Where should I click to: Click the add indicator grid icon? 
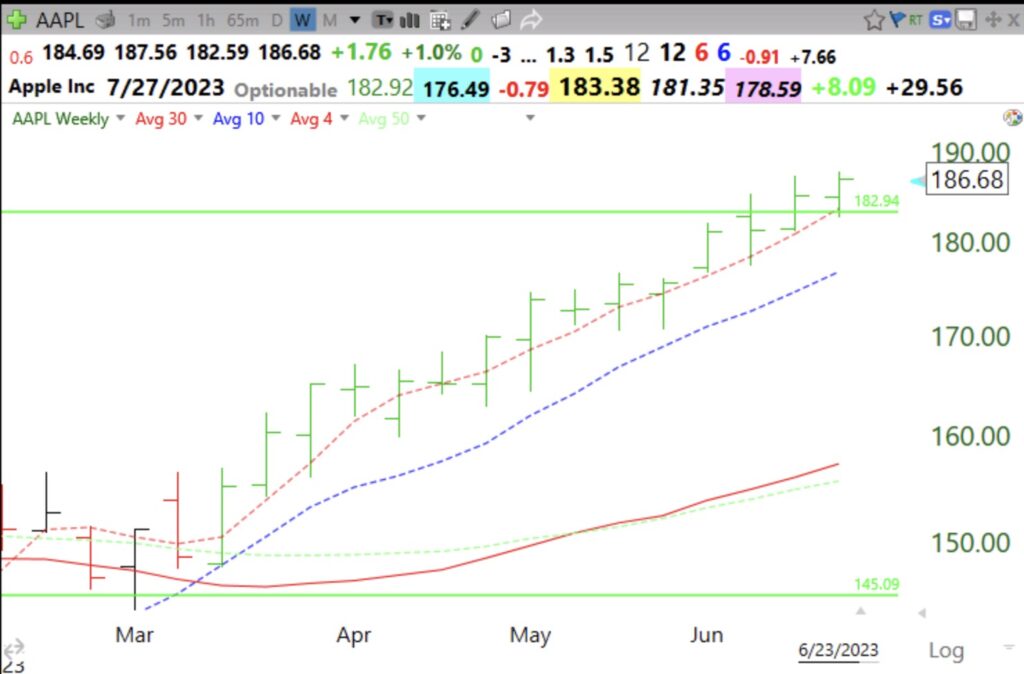440,19
